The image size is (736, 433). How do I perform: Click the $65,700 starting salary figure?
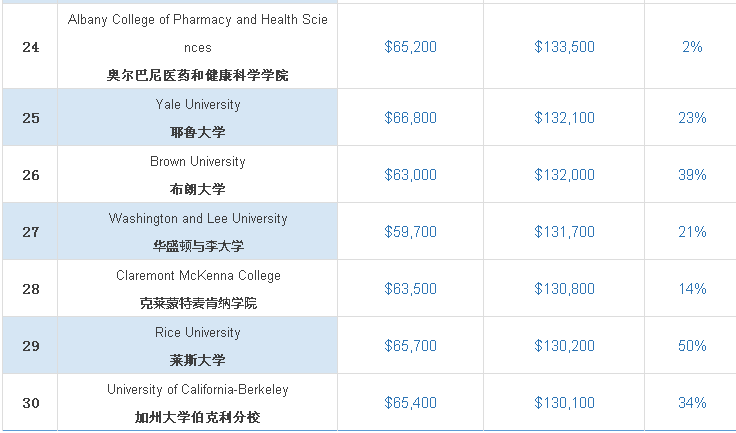click(x=410, y=346)
